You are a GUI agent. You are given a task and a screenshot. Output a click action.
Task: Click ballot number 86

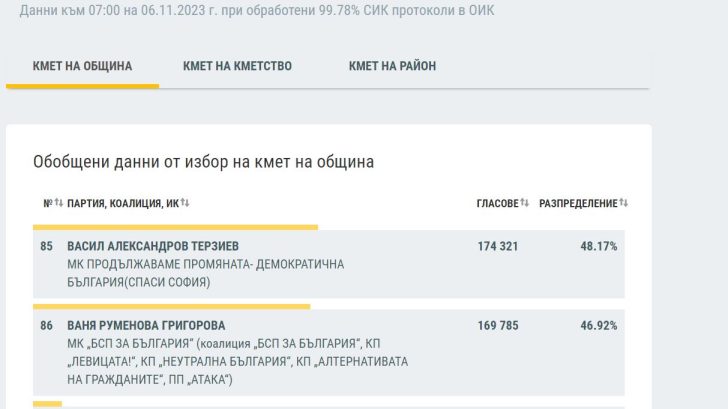click(x=46, y=326)
